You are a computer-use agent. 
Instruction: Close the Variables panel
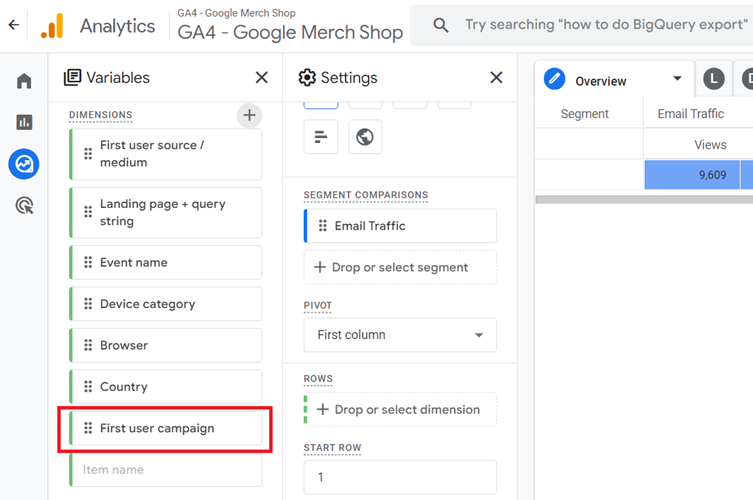point(262,78)
